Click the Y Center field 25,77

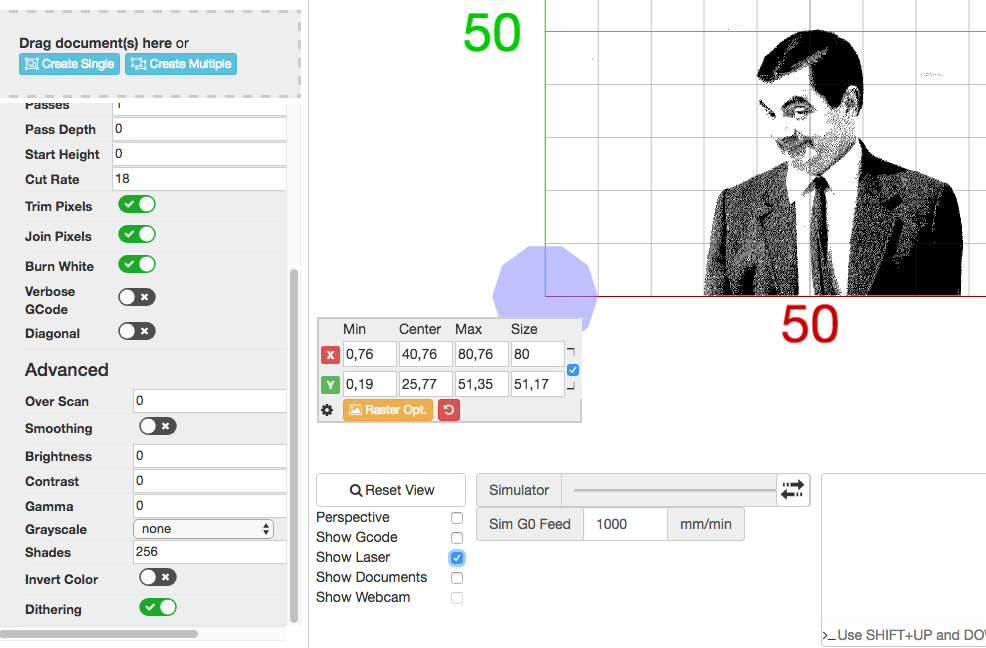coord(426,384)
